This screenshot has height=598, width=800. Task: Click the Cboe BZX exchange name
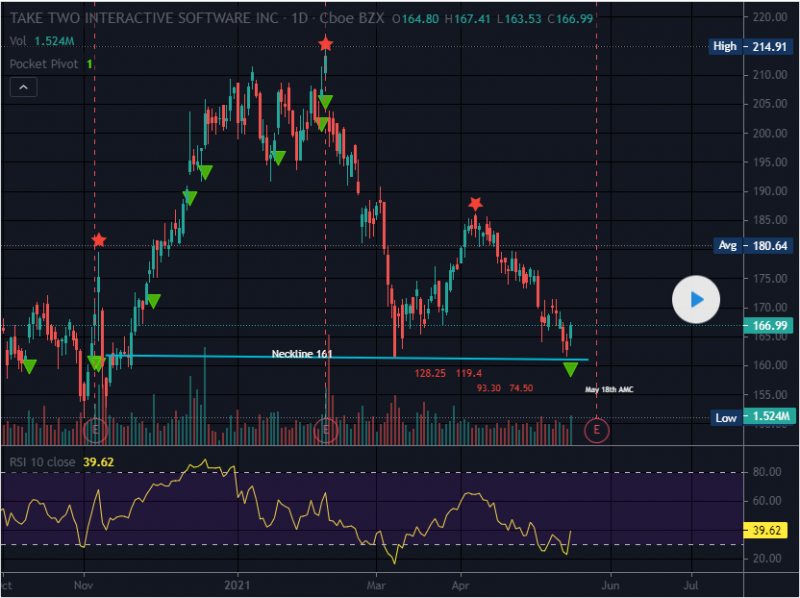click(x=352, y=18)
